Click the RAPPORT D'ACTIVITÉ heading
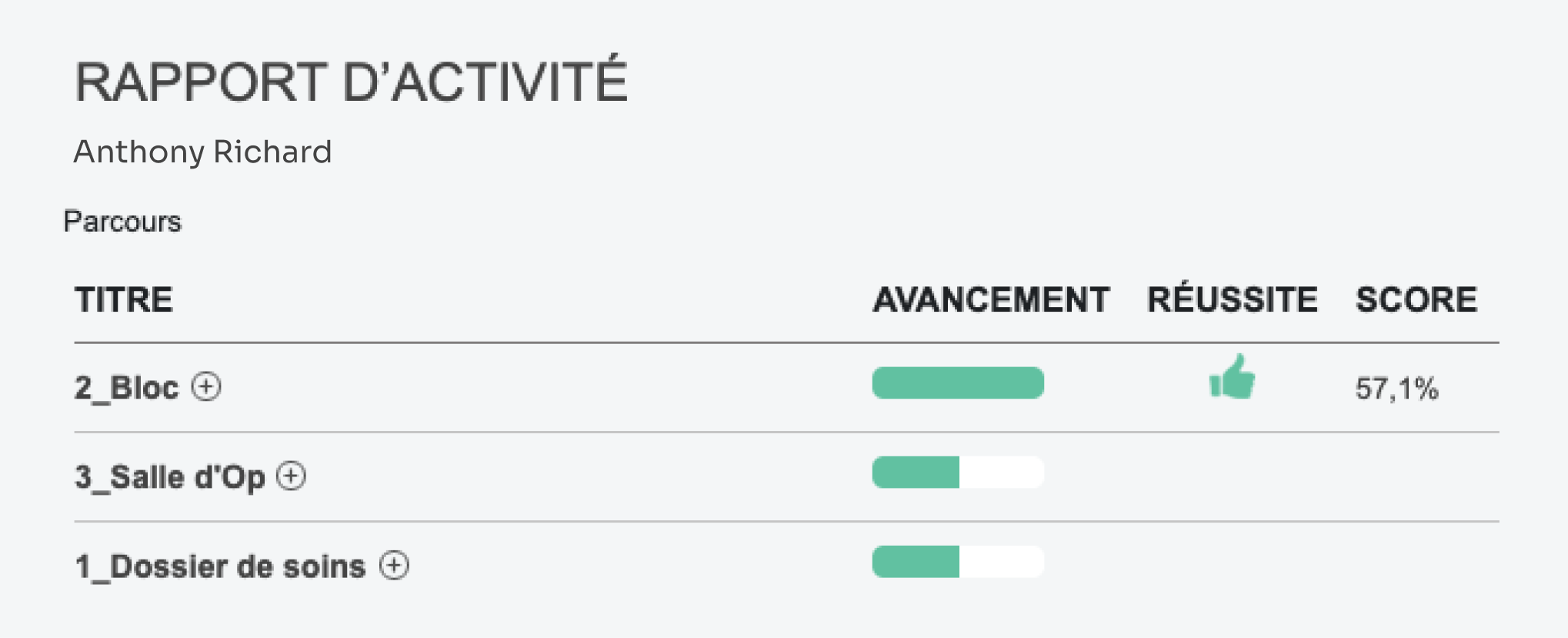 pos(351,80)
